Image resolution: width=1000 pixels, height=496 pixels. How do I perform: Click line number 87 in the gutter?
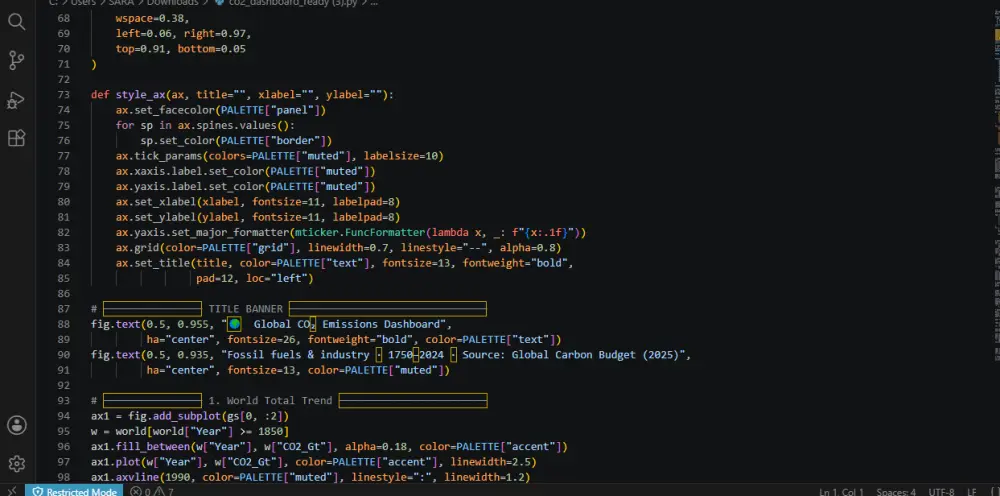click(x=63, y=309)
